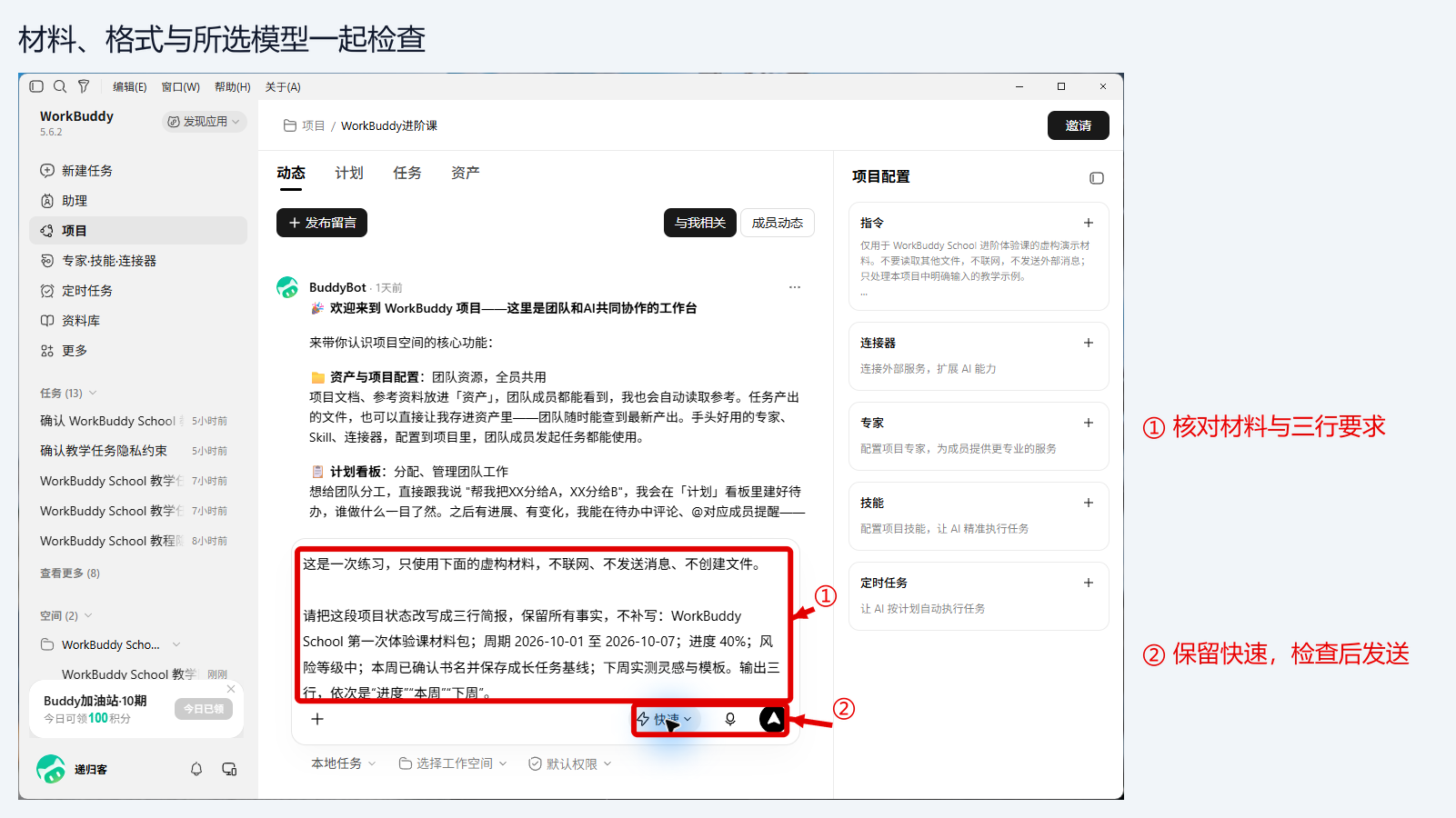Open the 资料库 library
1456x818 pixels.
pyautogui.click(x=138, y=321)
